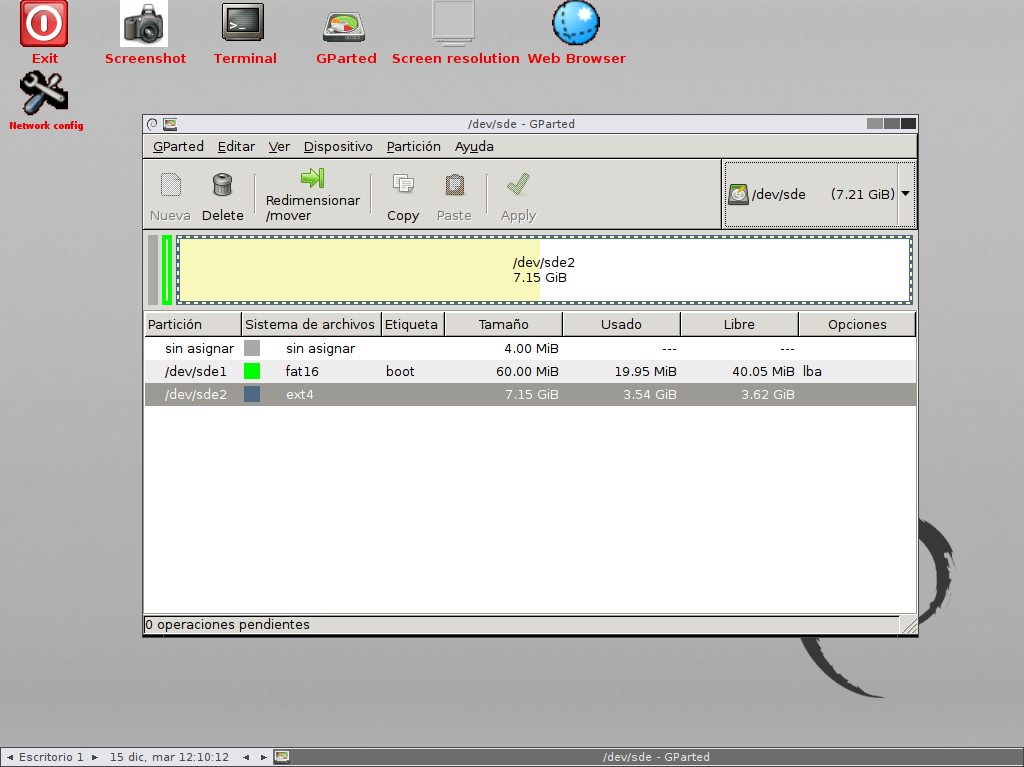Select the green /dev/sde1 block in disk map
Screen dimensions: 1024x767
coord(167,270)
